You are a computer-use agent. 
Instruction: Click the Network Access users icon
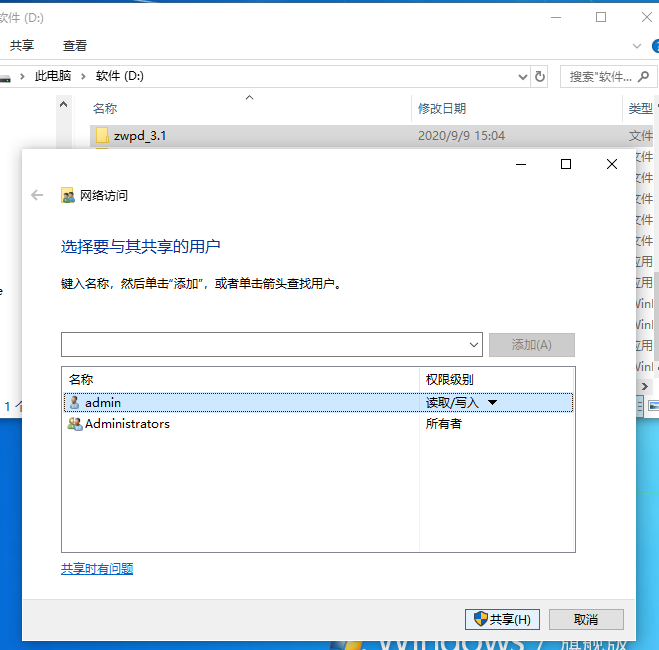pyautogui.click(x=68, y=195)
